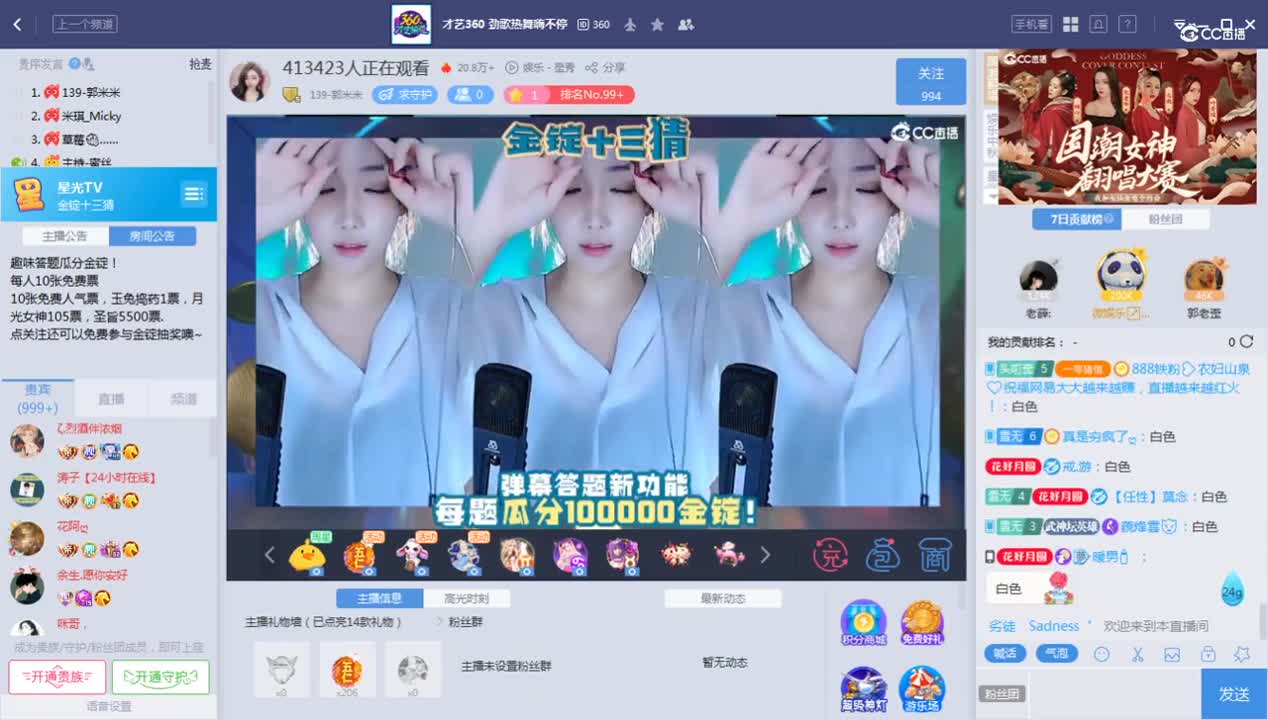Select the 直播 tab in left panel

coord(111,399)
